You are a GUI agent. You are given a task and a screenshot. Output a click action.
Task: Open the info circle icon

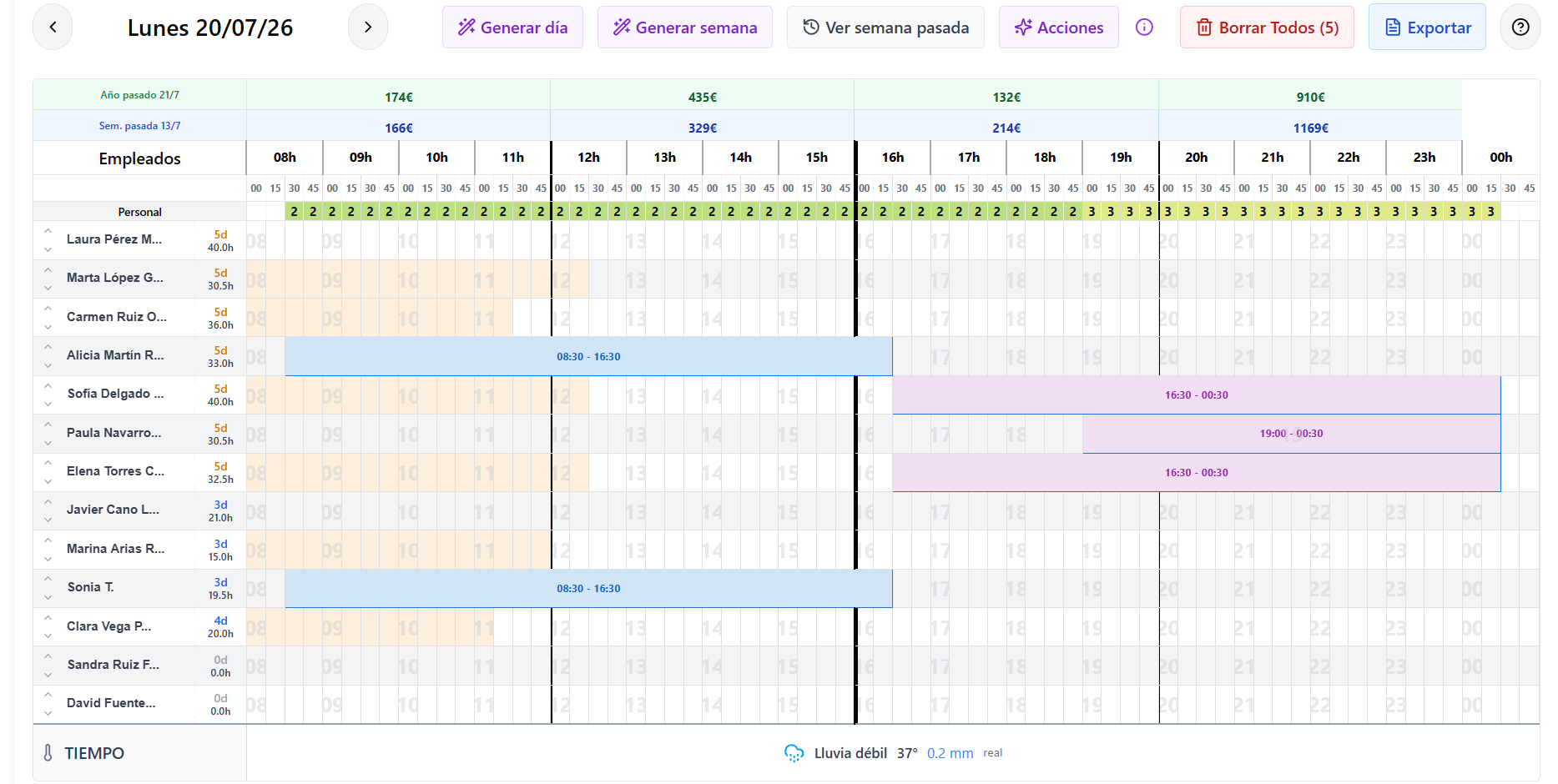(x=1144, y=28)
